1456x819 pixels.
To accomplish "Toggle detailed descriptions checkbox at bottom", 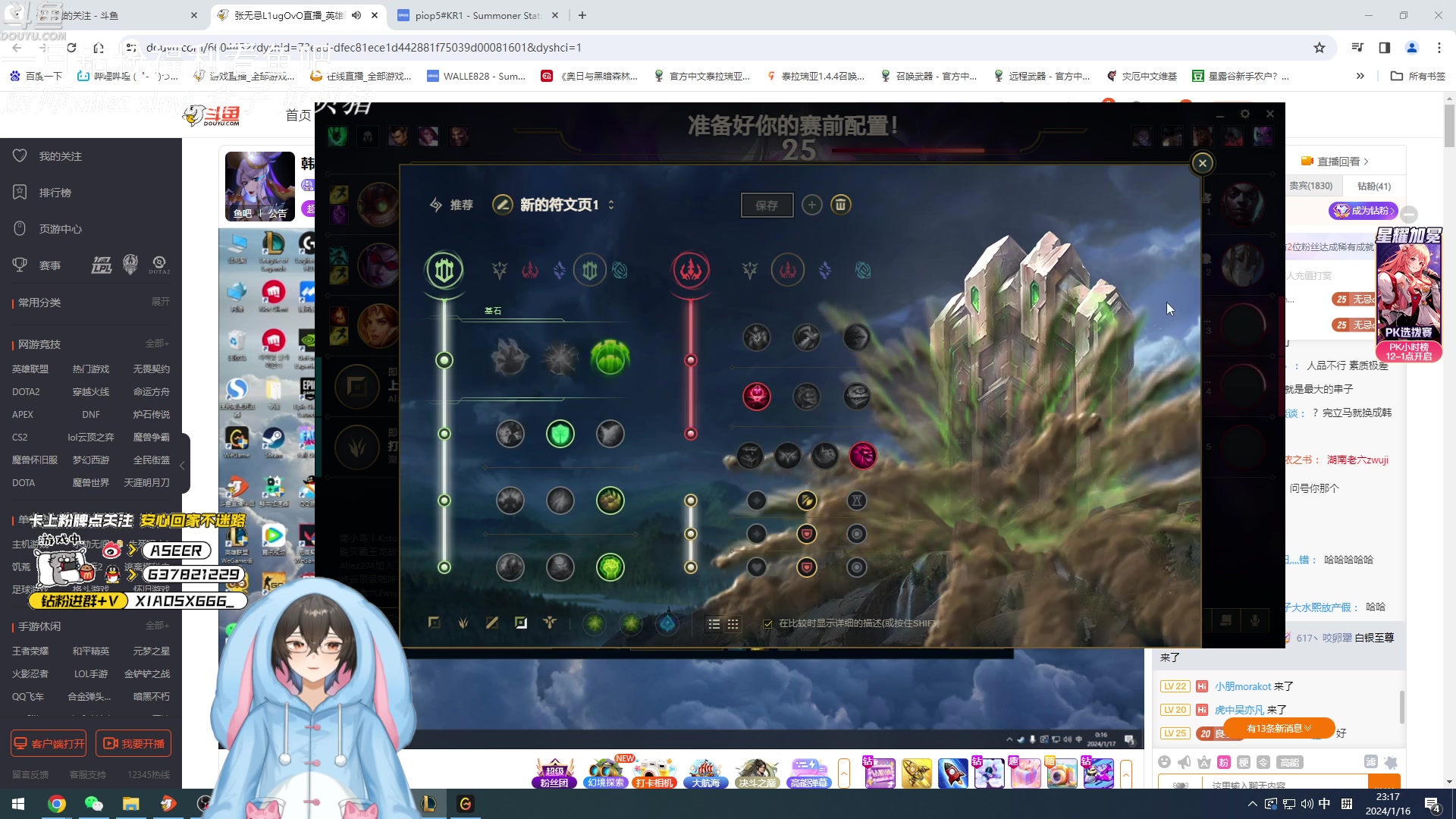I will tap(767, 623).
